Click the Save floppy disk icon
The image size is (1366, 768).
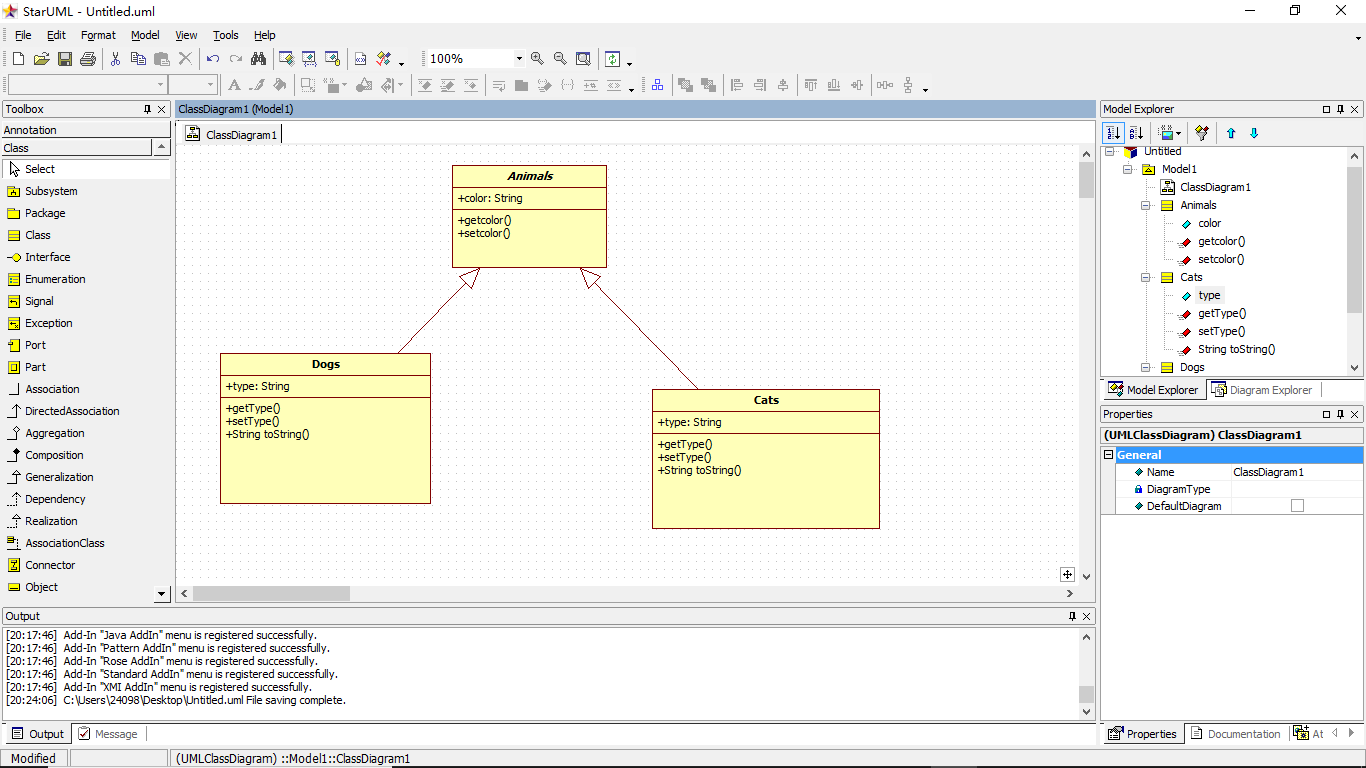coord(65,59)
